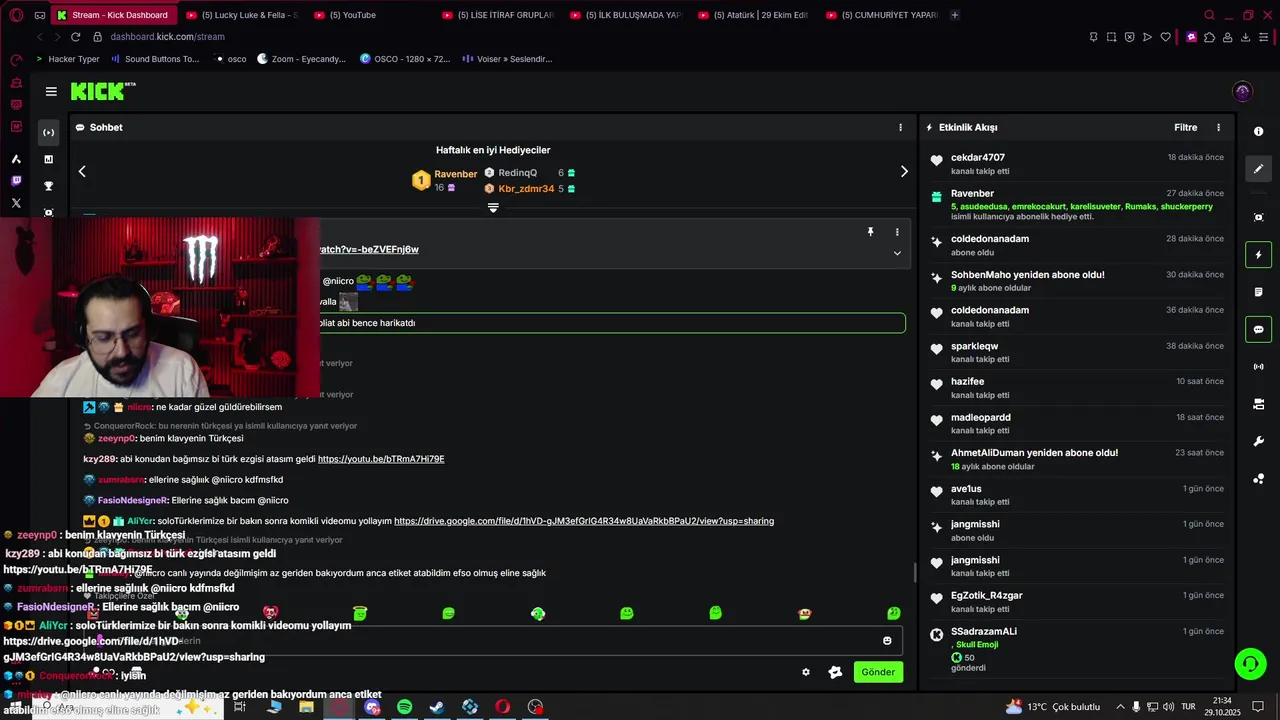Show next weekly gifters slide
1280x720 pixels.
pyautogui.click(x=904, y=171)
